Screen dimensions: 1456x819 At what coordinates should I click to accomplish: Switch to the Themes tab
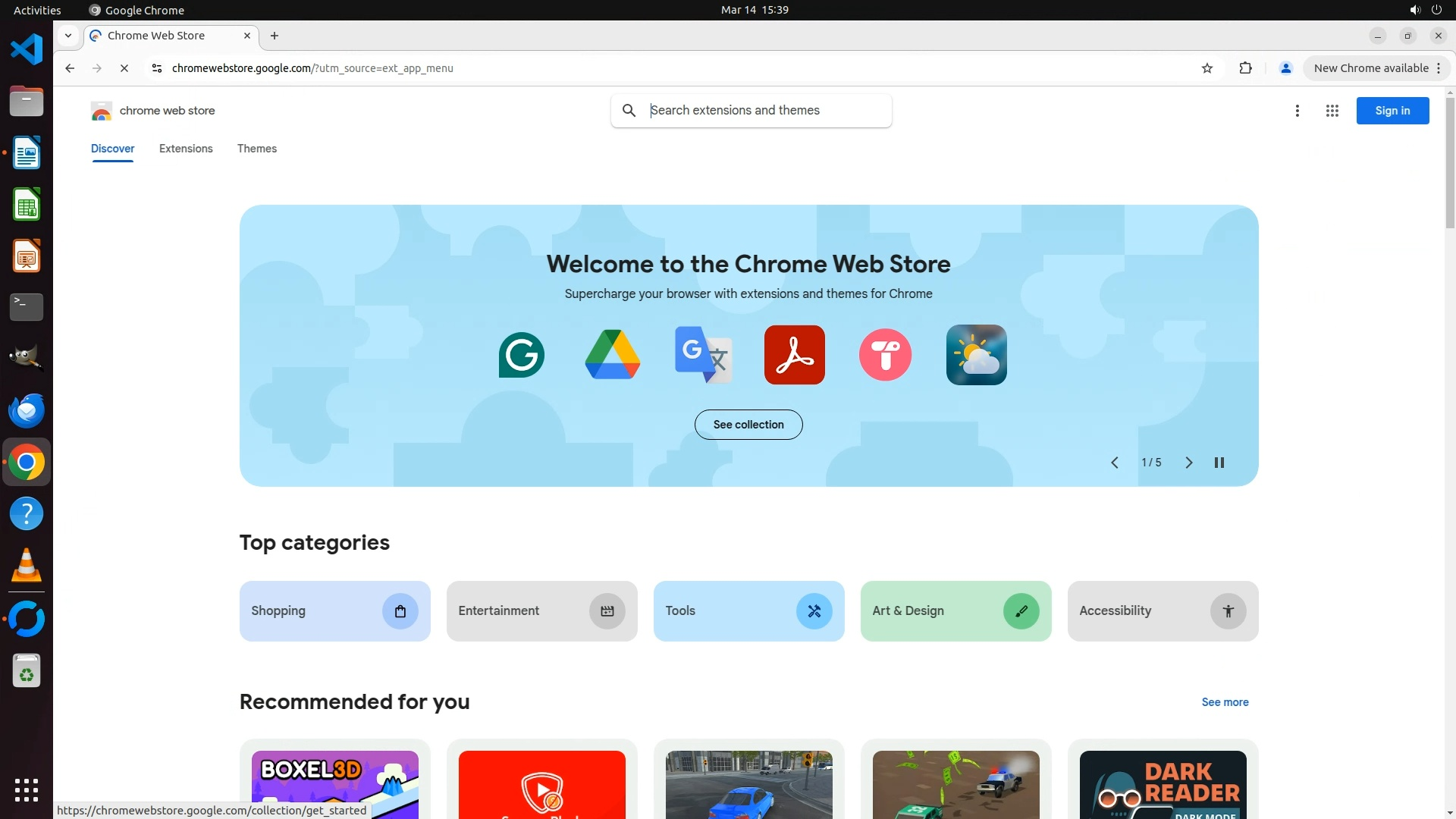tap(256, 149)
